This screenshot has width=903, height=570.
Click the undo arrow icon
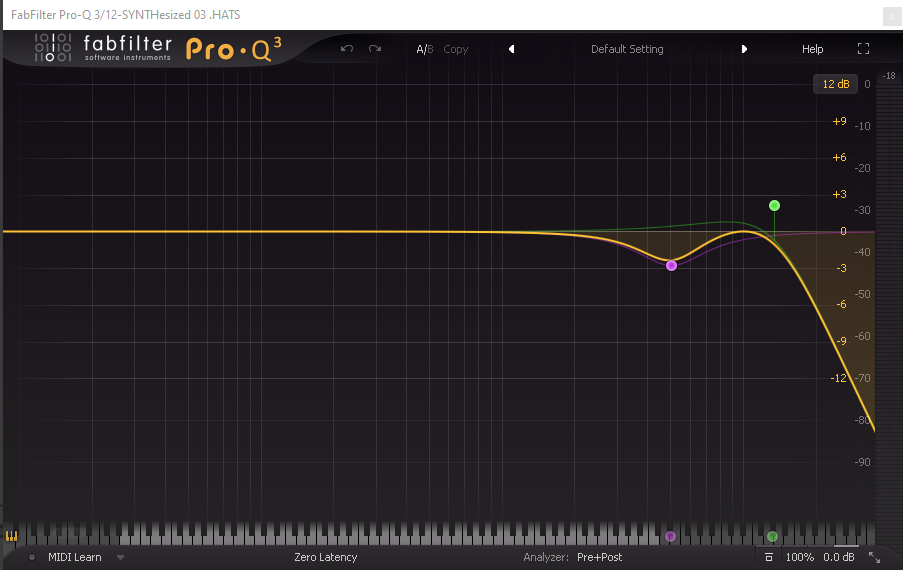[x=347, y=49]
